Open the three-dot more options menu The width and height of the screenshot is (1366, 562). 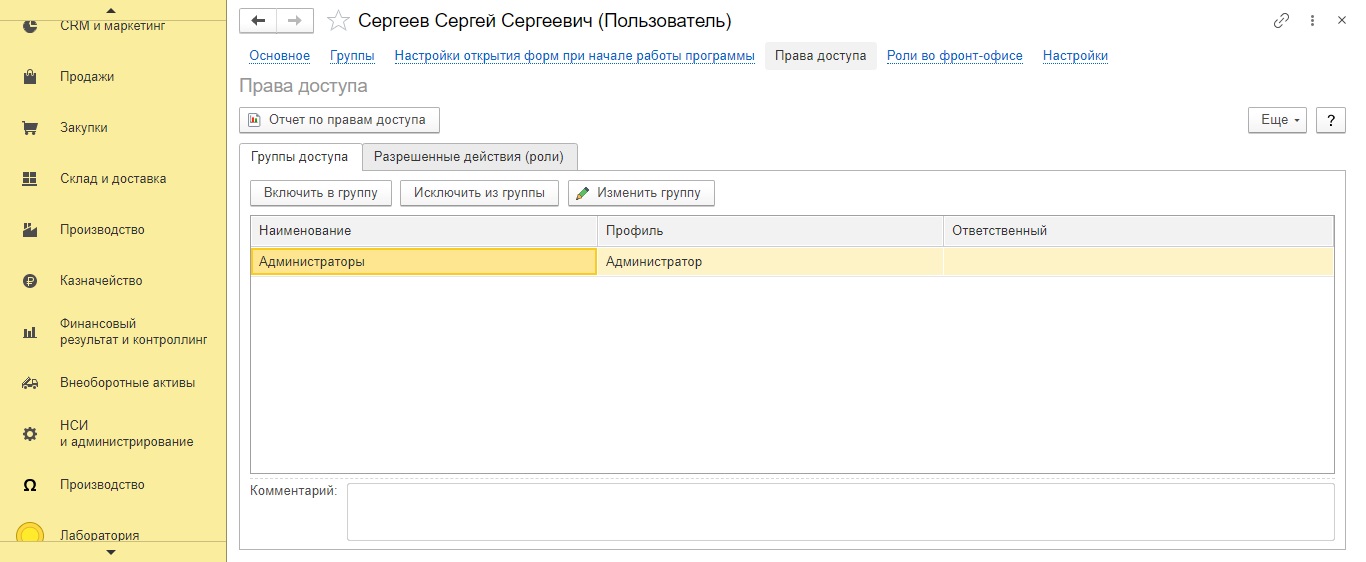(1313, 20)
